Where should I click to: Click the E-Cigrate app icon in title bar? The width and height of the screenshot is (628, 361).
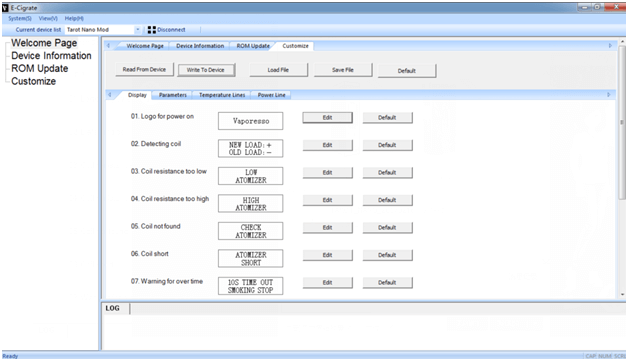click(5, 8)
